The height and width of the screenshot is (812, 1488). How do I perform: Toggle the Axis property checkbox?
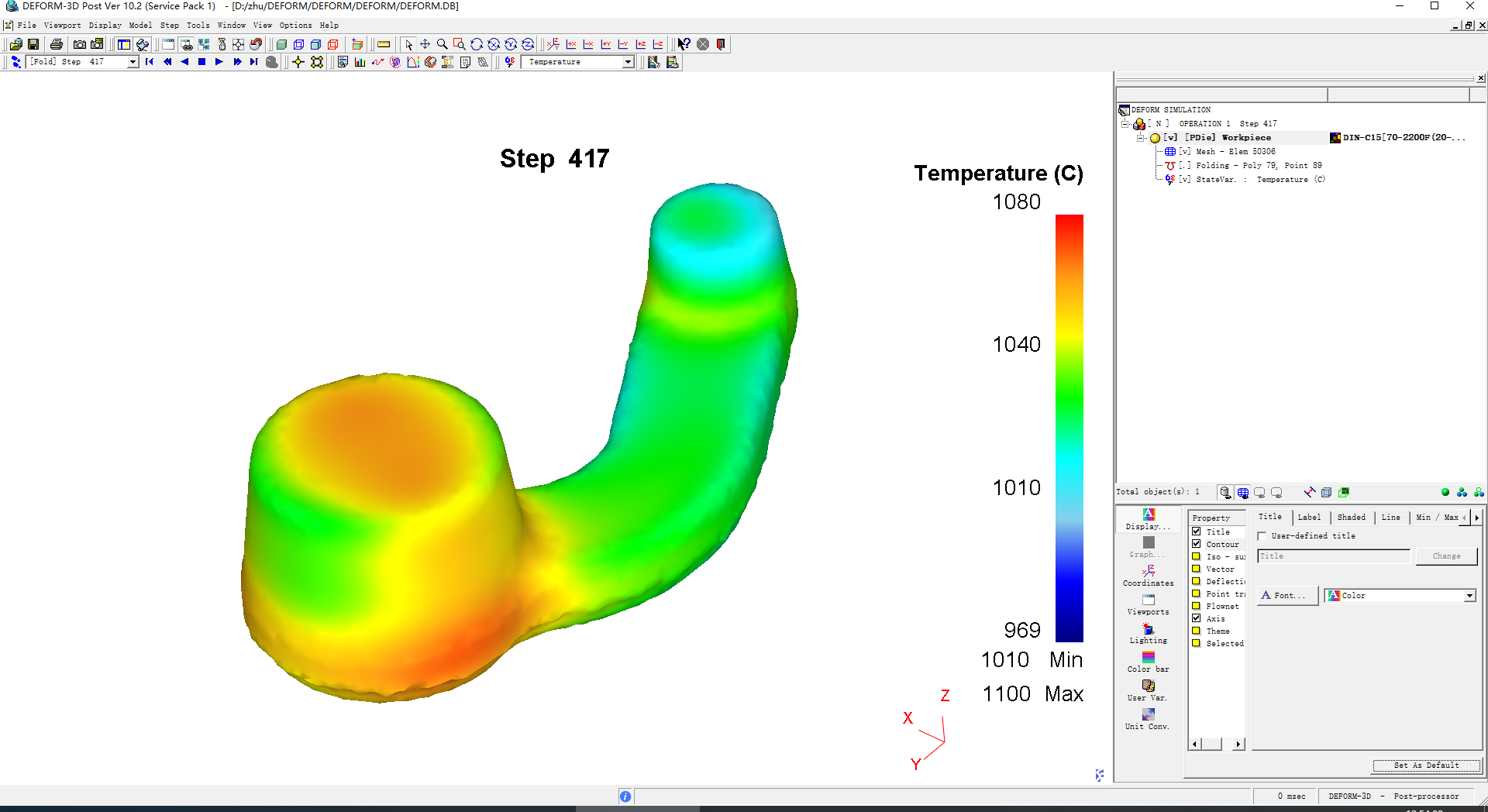[x=1197, y=618]
